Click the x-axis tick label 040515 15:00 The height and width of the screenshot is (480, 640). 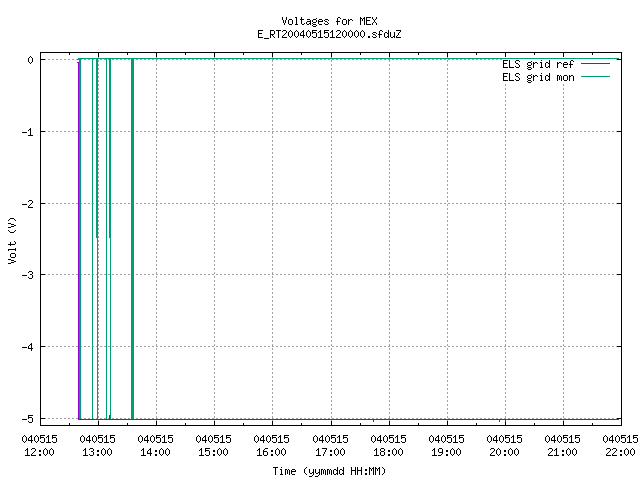[213, 446]
